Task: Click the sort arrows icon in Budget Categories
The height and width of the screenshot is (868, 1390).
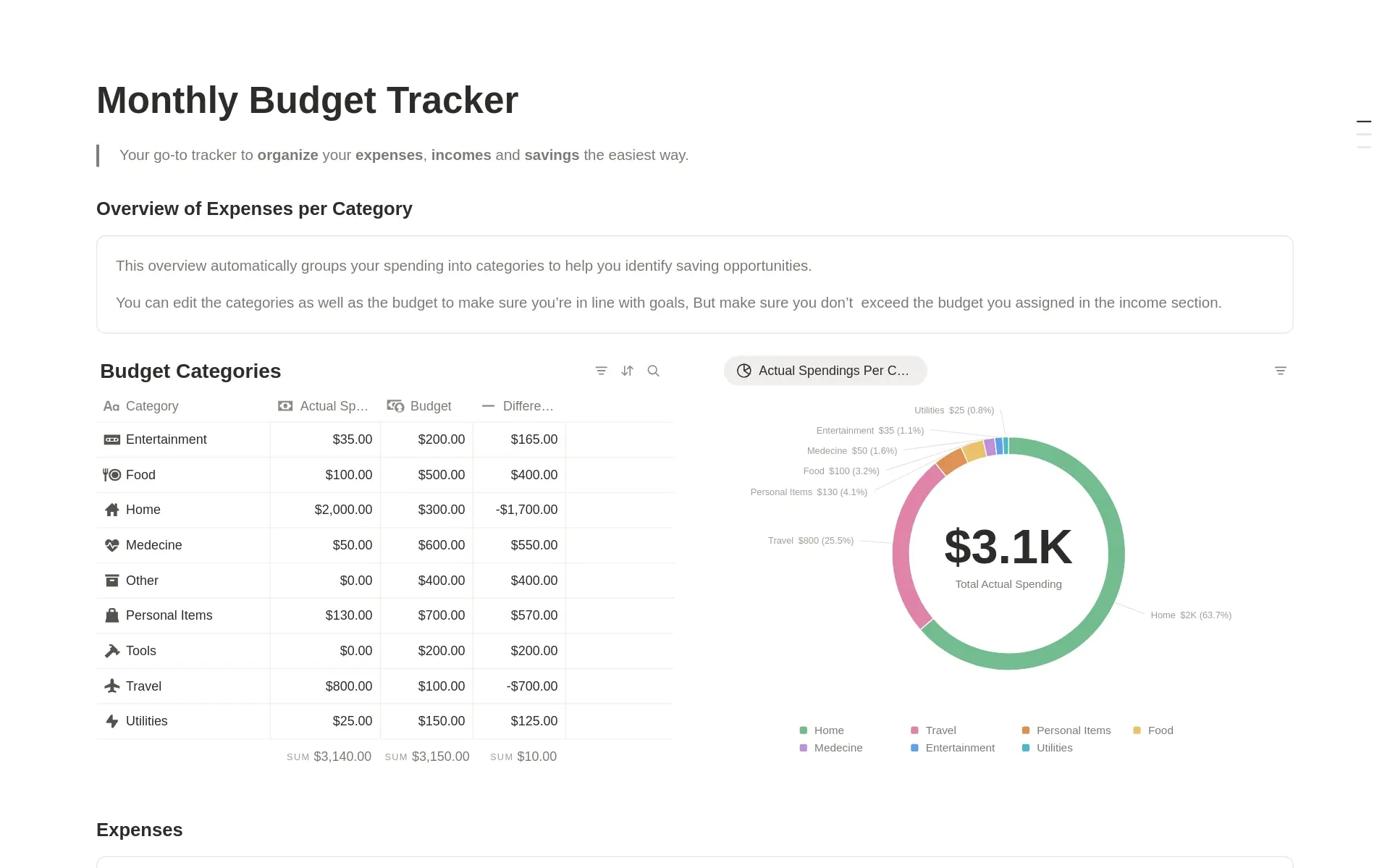Action: coord(627,371)
